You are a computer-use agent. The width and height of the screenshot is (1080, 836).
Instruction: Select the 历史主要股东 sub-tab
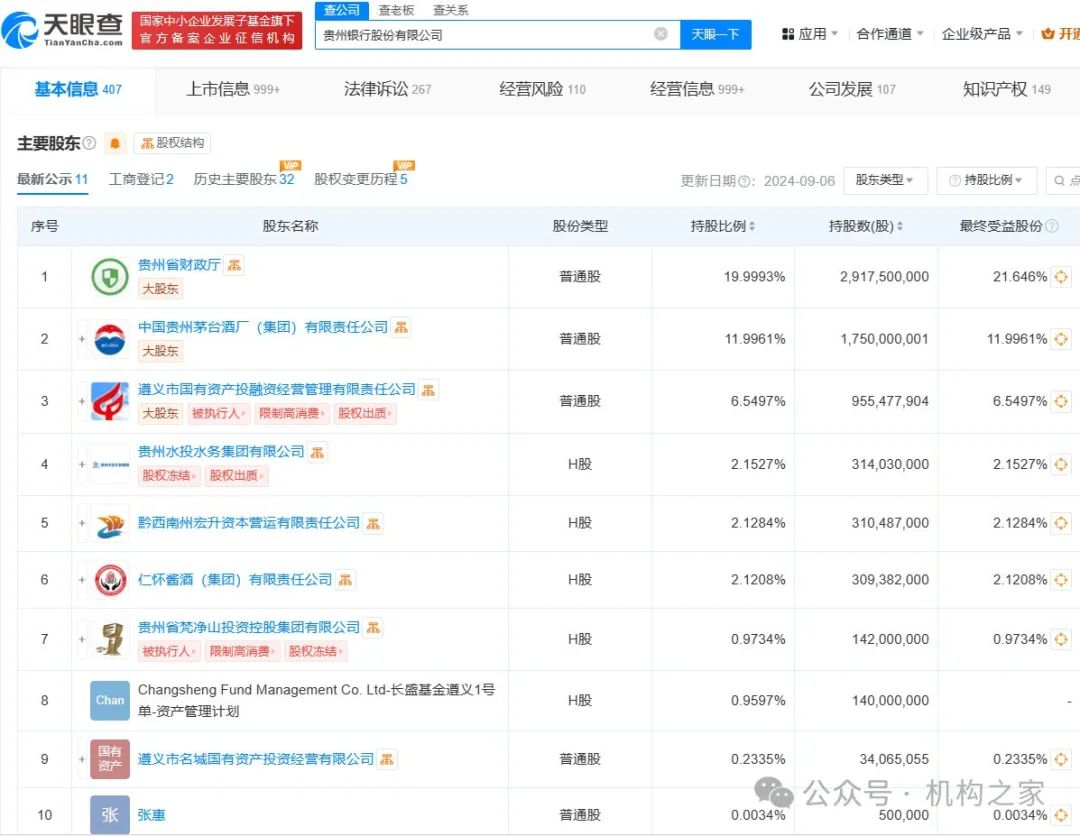[x=244, y=179]
